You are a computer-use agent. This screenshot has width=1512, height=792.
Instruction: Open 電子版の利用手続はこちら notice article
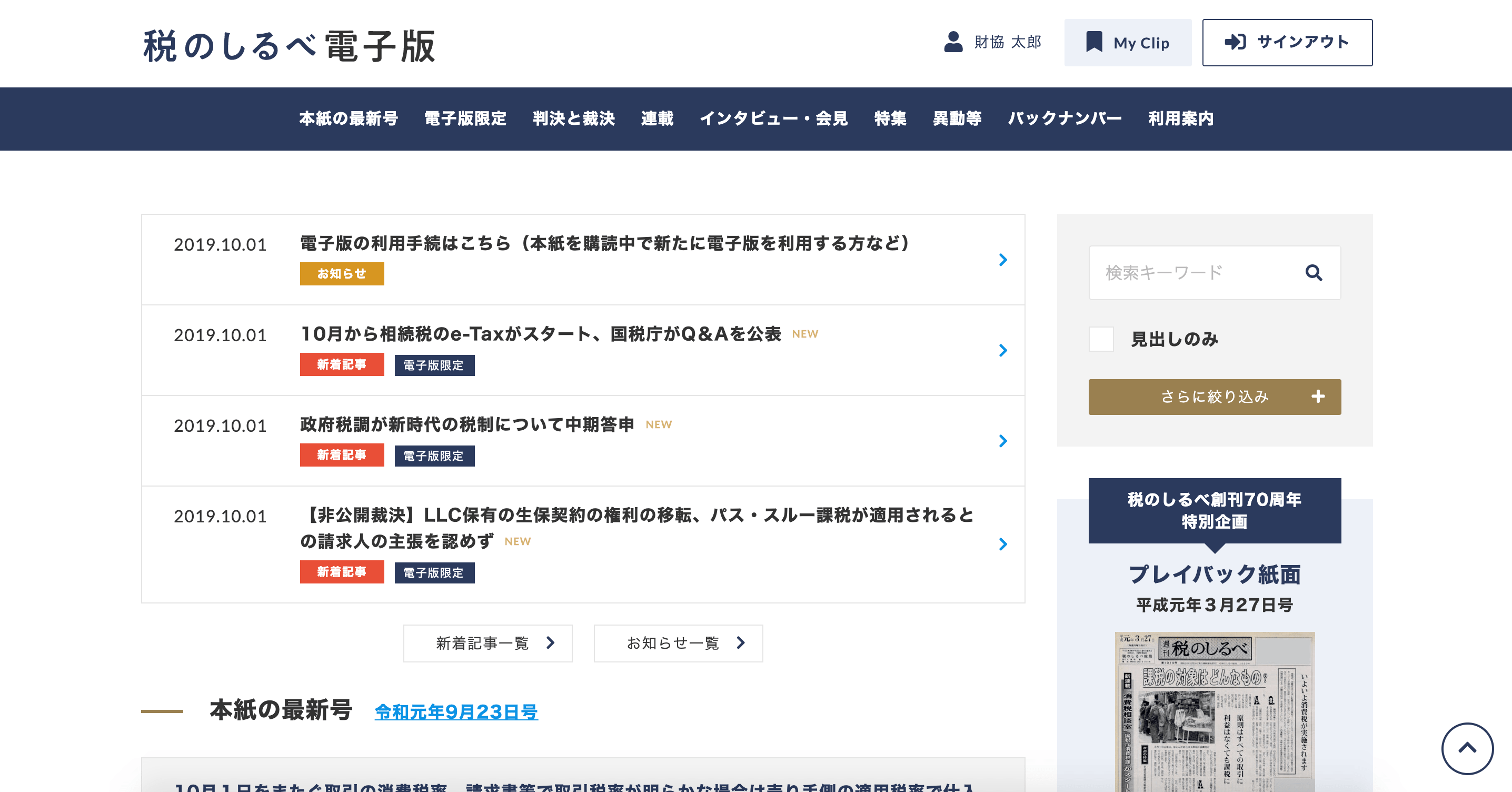pyautogui.click(x=604, y=243)
